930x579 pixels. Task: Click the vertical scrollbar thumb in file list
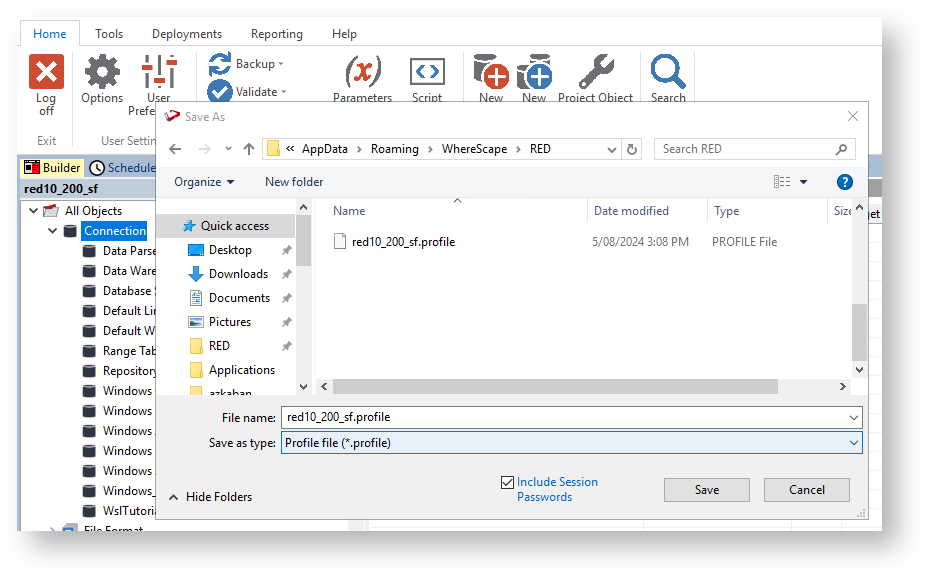pos(859,332)
